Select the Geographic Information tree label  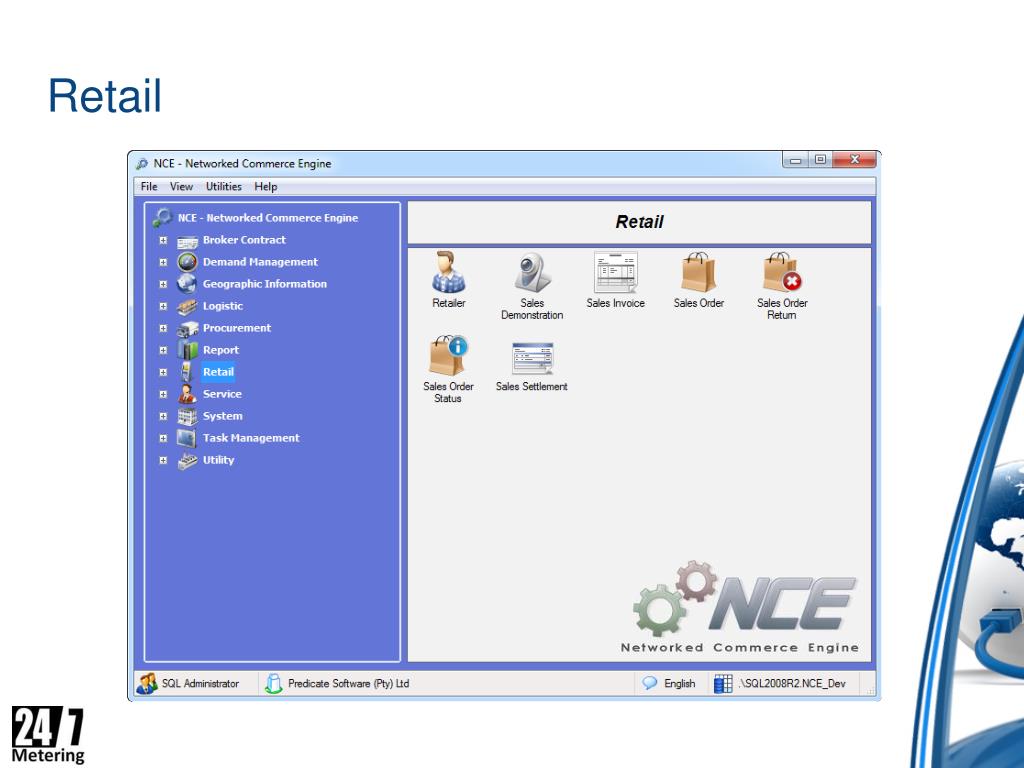[264, 284]
